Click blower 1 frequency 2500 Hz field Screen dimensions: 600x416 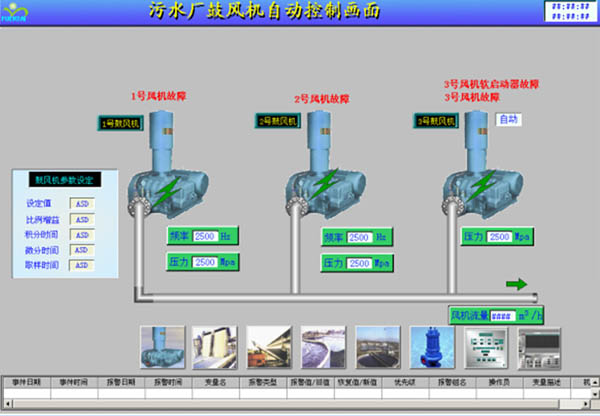click(x=205, y=236)
